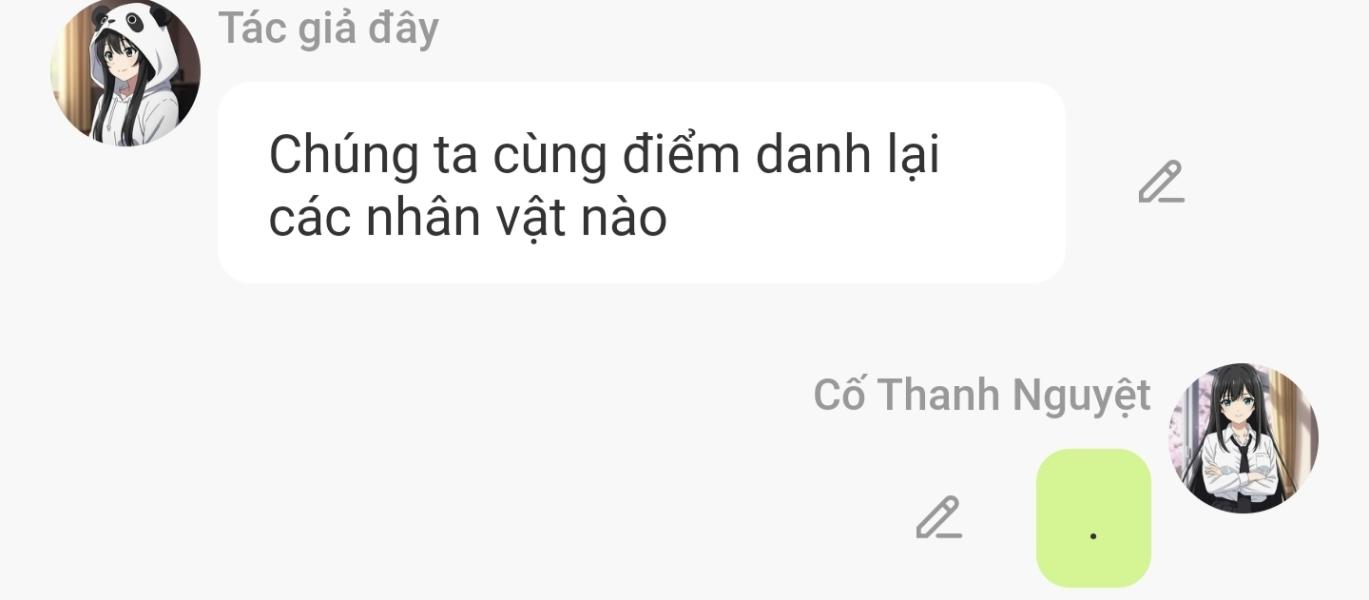Click the text 'các nhân vật nào'
The image size is (1369, 600).
tap(467, 219)
